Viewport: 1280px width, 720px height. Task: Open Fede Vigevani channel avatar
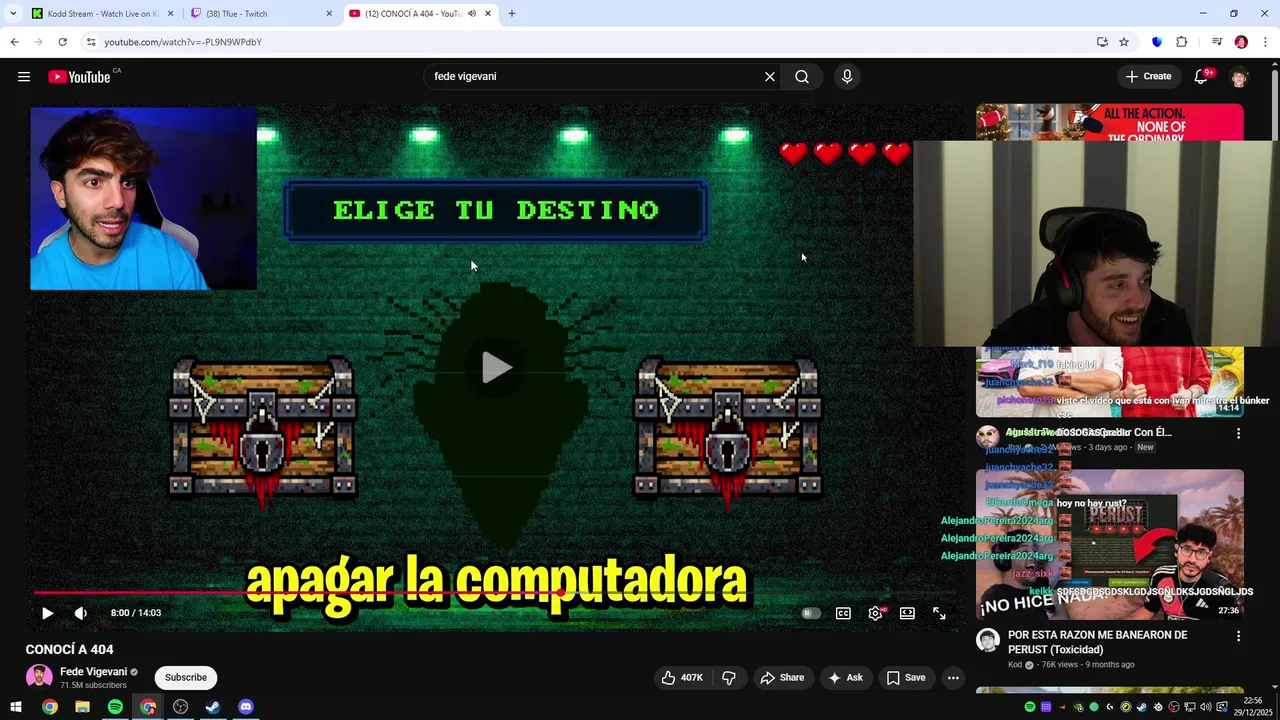[39, 677]
